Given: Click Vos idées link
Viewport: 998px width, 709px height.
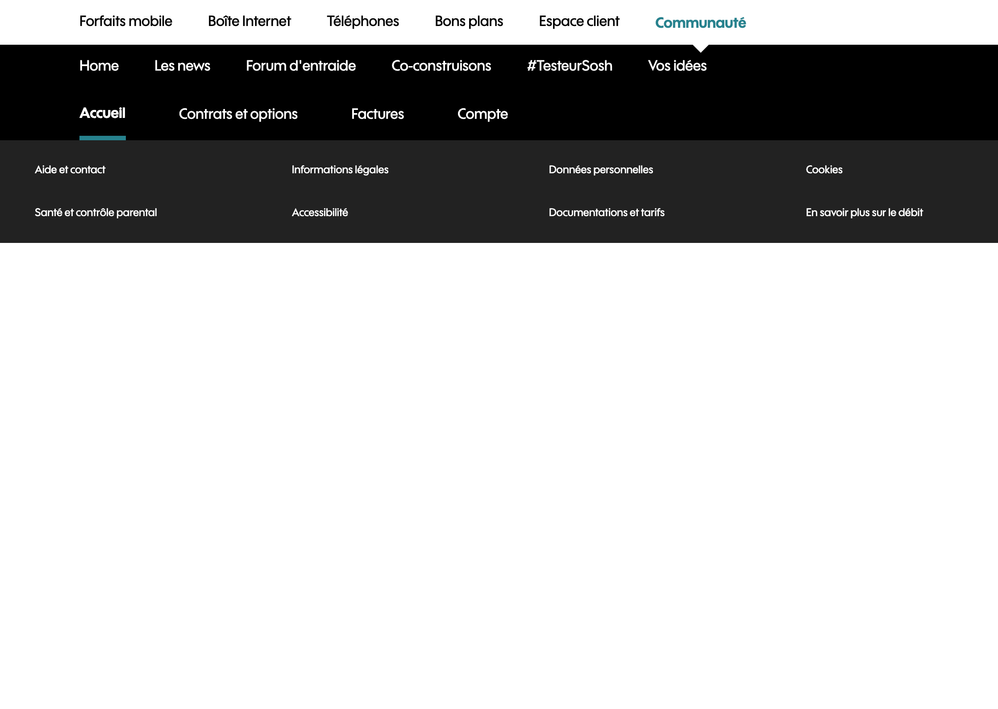Looking at the screenshot, I should coord(677,66).
